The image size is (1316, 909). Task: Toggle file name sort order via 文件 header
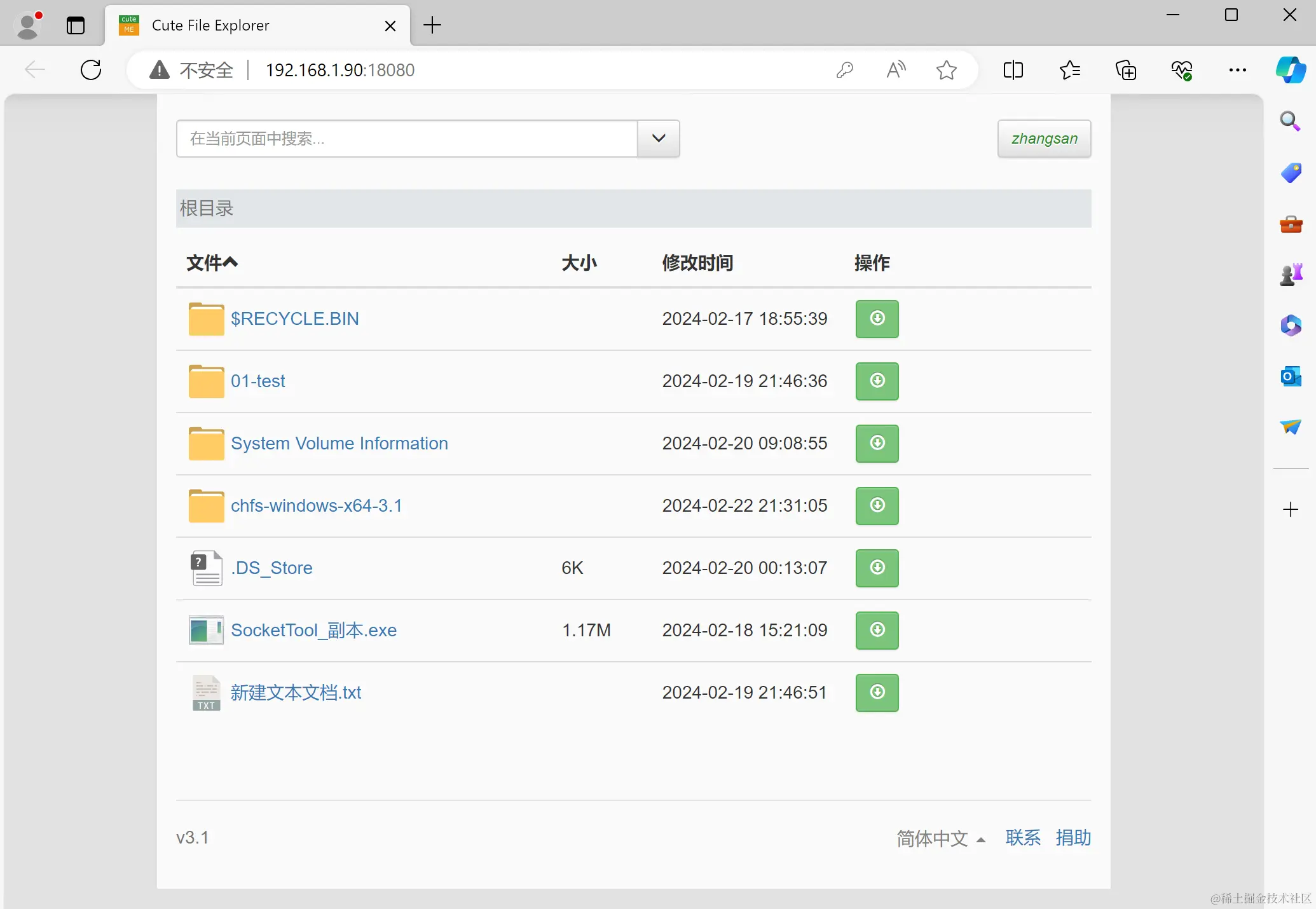pos(212,263)
